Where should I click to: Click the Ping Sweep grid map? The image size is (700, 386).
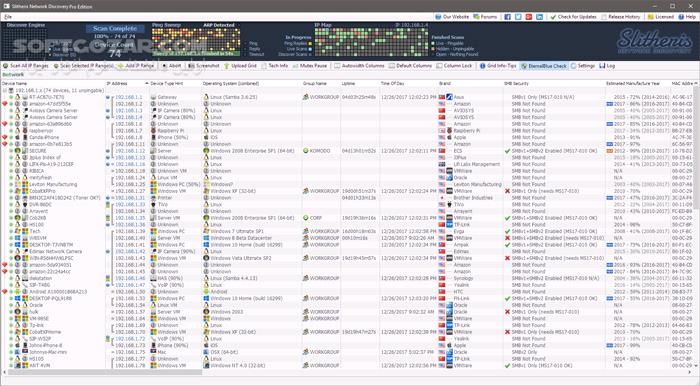[x=196, y=41]
